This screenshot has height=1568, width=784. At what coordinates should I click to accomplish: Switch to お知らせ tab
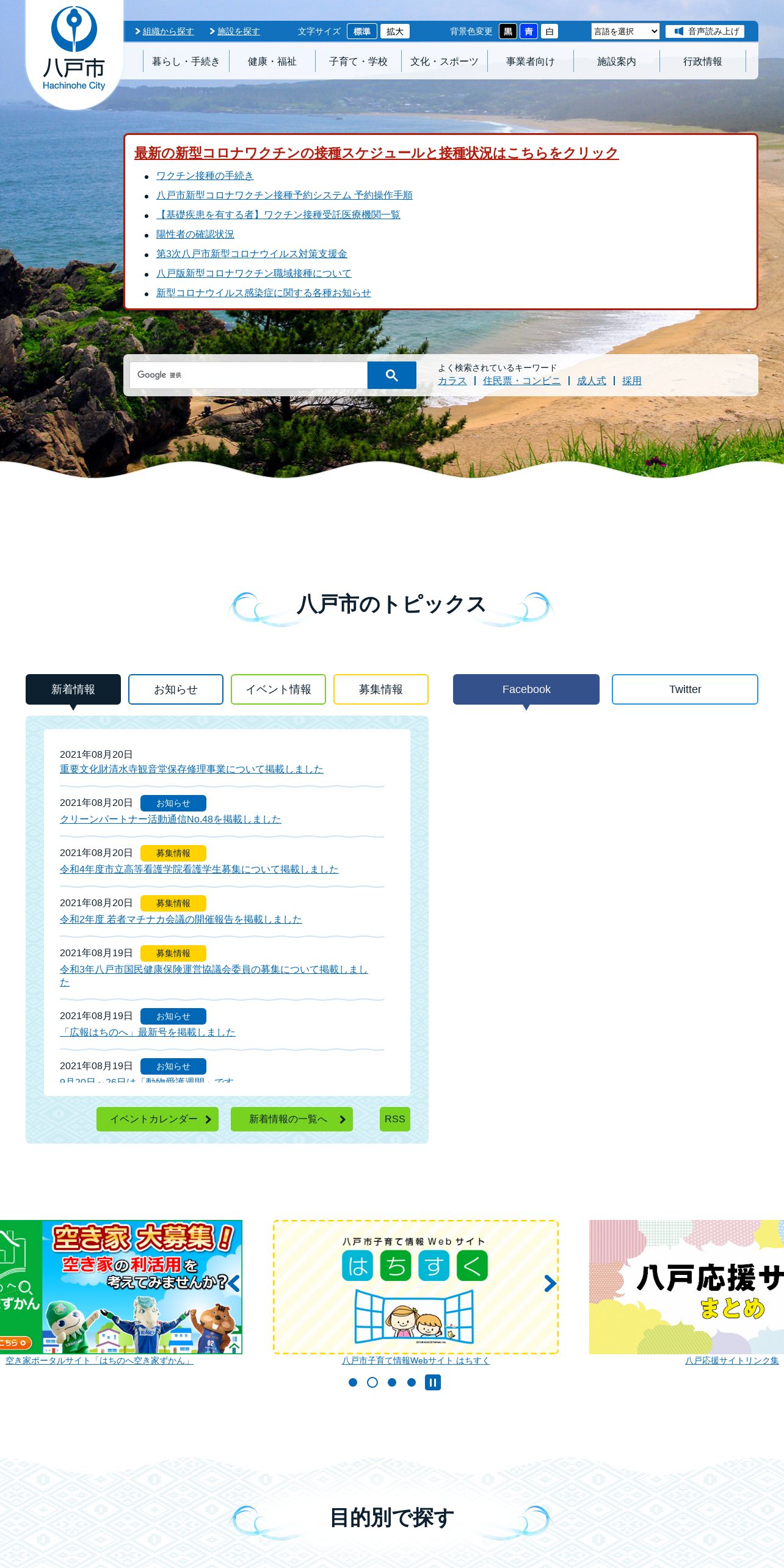176,689
